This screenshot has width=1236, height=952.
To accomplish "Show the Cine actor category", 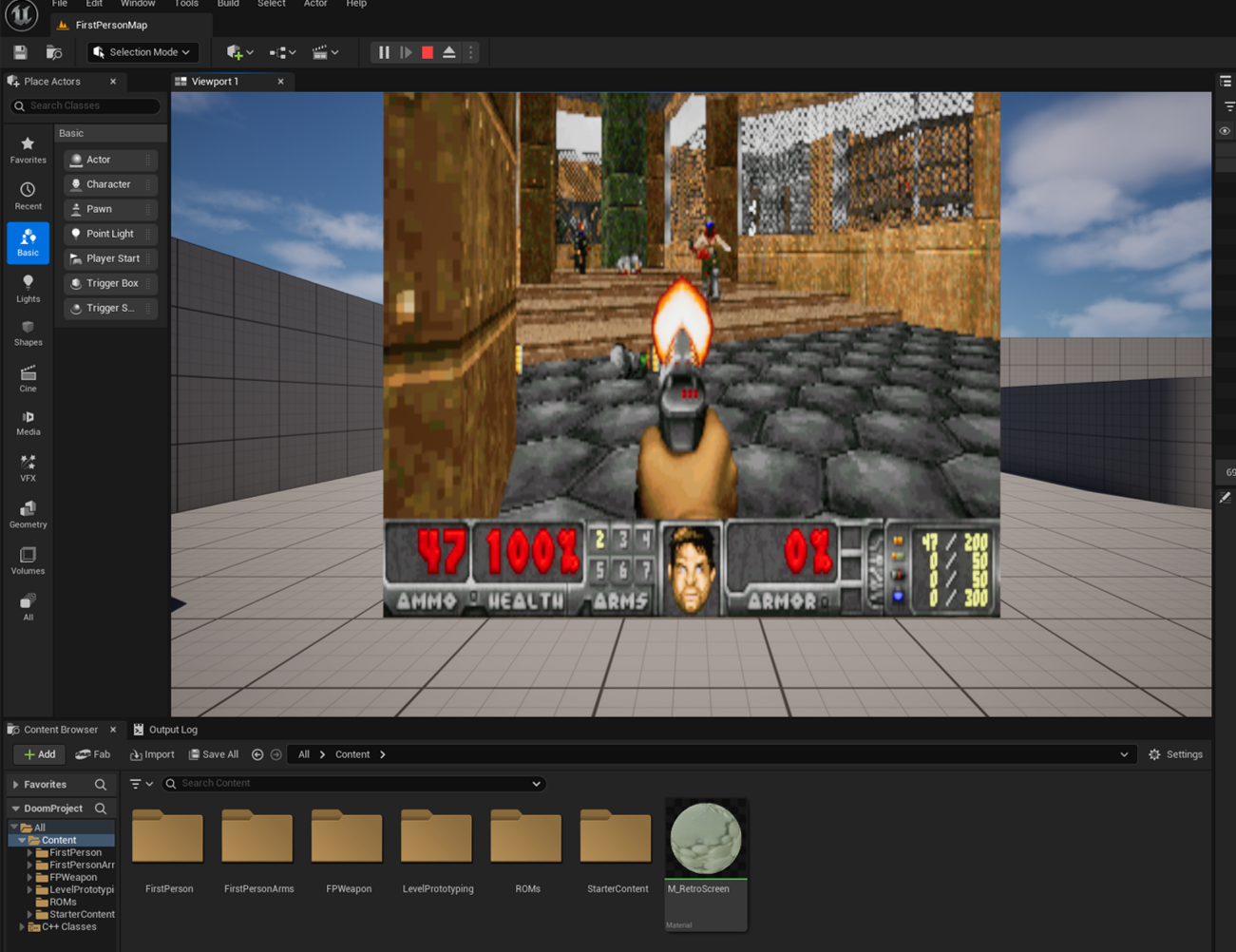I will [28, 379].
